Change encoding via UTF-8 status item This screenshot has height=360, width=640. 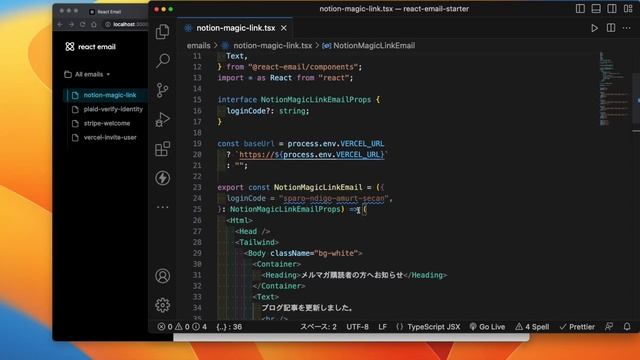coord(357,327)
